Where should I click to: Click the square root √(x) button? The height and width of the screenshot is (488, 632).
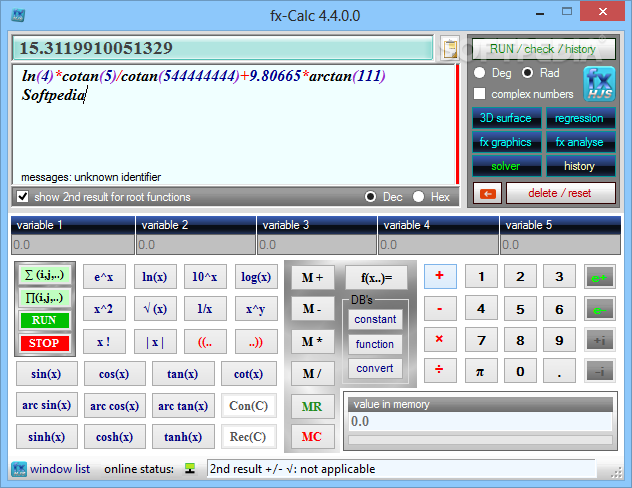[x=155, y=309]
